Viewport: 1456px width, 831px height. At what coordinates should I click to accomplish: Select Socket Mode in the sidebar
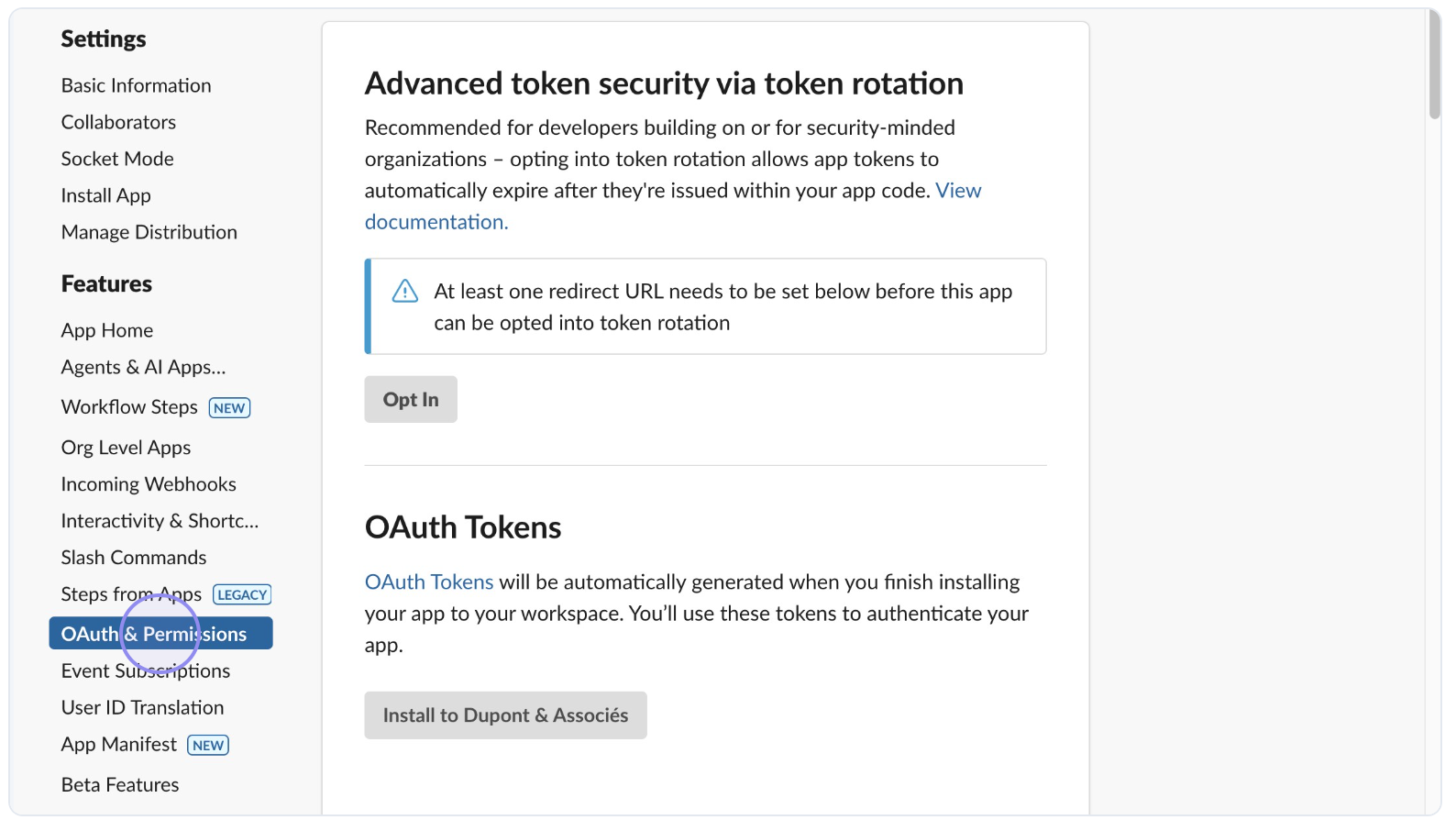[117, 159]
